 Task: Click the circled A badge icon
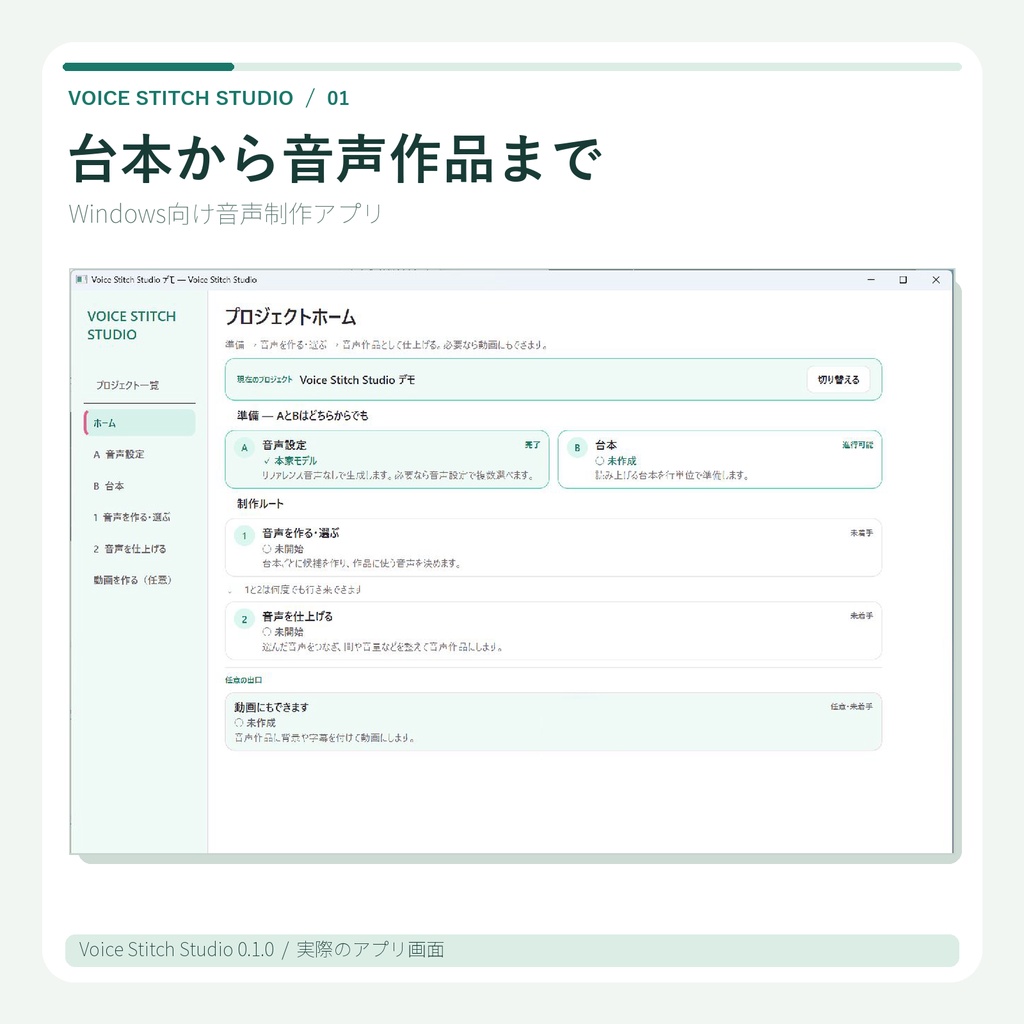244,448
